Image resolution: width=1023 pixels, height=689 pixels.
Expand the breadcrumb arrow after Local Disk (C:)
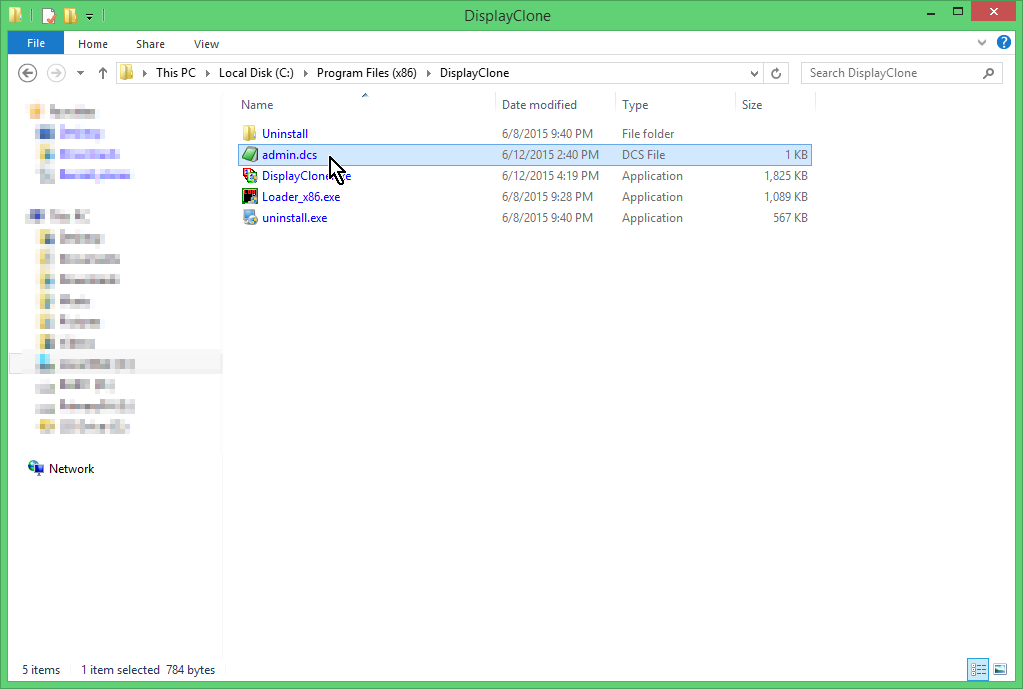(x=305, y=73)
